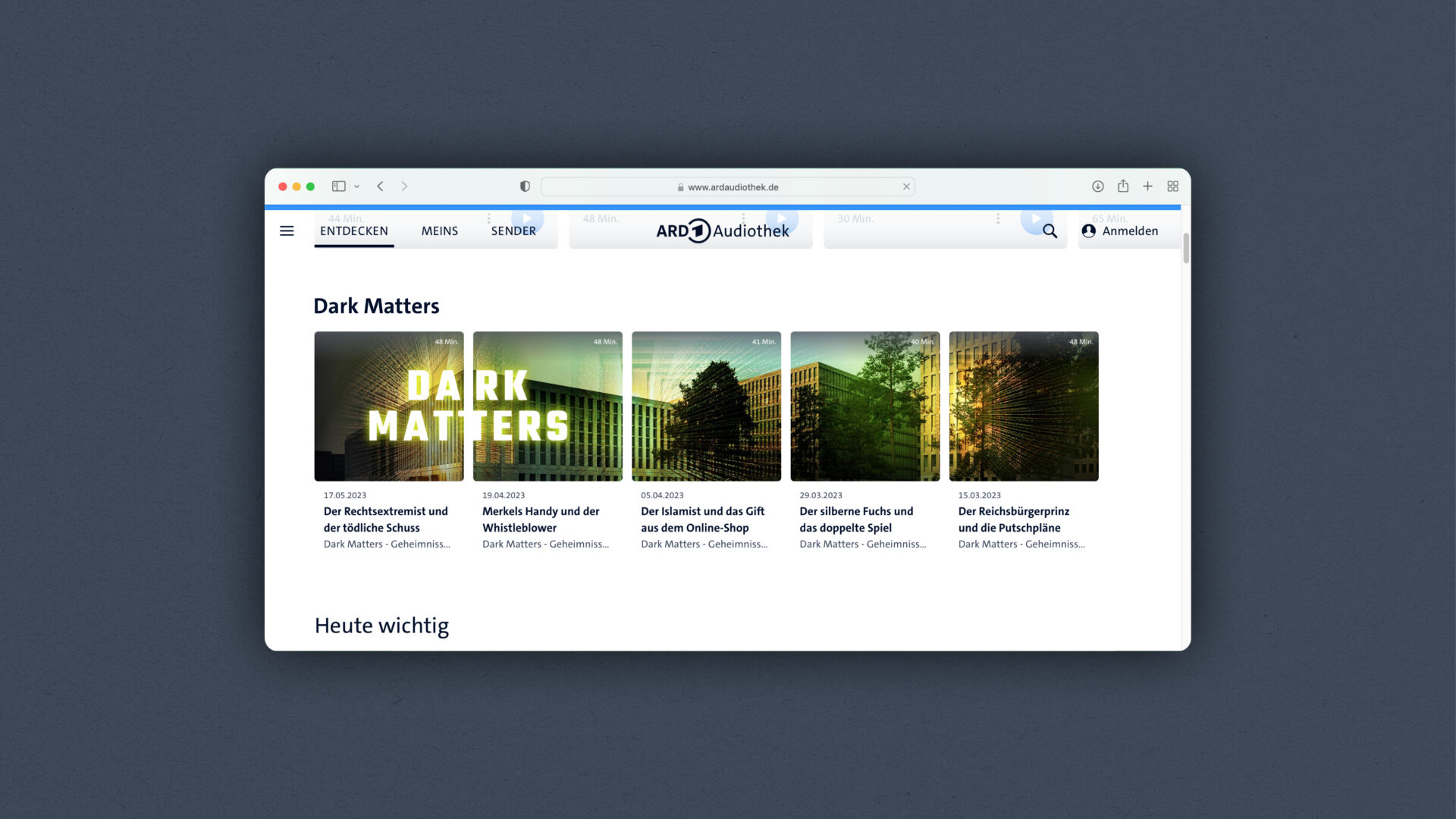Click the ARD Audiothek logo
The width and height of the screenshot is (1456, 819).
point(723,231)
